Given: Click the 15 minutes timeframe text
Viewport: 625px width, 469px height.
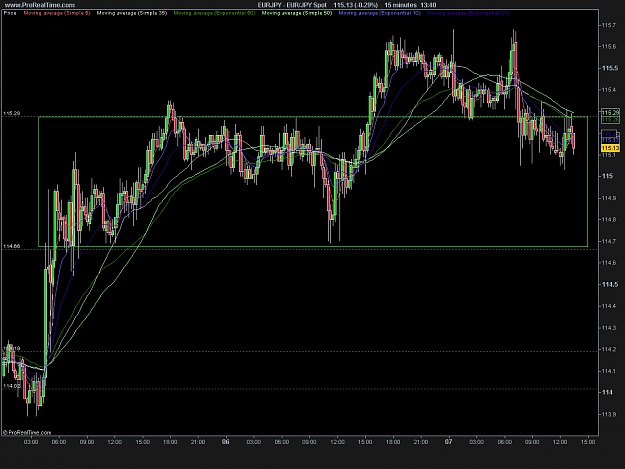Looking at the screenshot, I should tap(400, 5).
